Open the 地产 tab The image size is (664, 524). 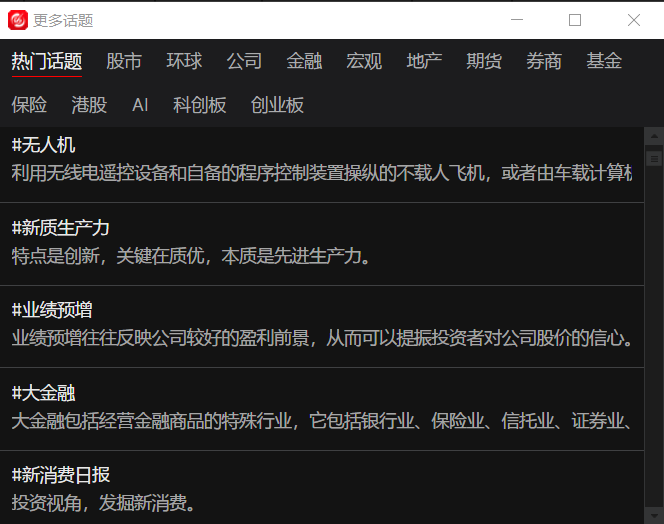[x=424, y=61]
